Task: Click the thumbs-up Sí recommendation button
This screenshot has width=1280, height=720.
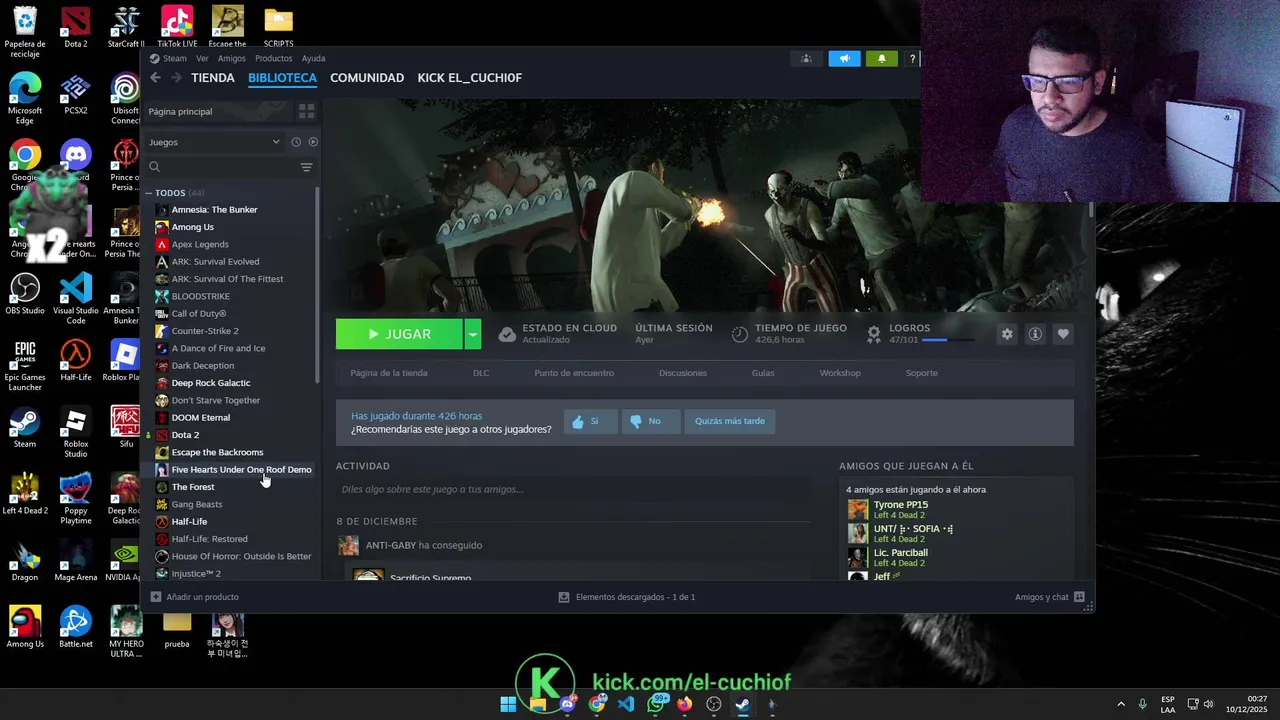Action: tap(589, 421)
